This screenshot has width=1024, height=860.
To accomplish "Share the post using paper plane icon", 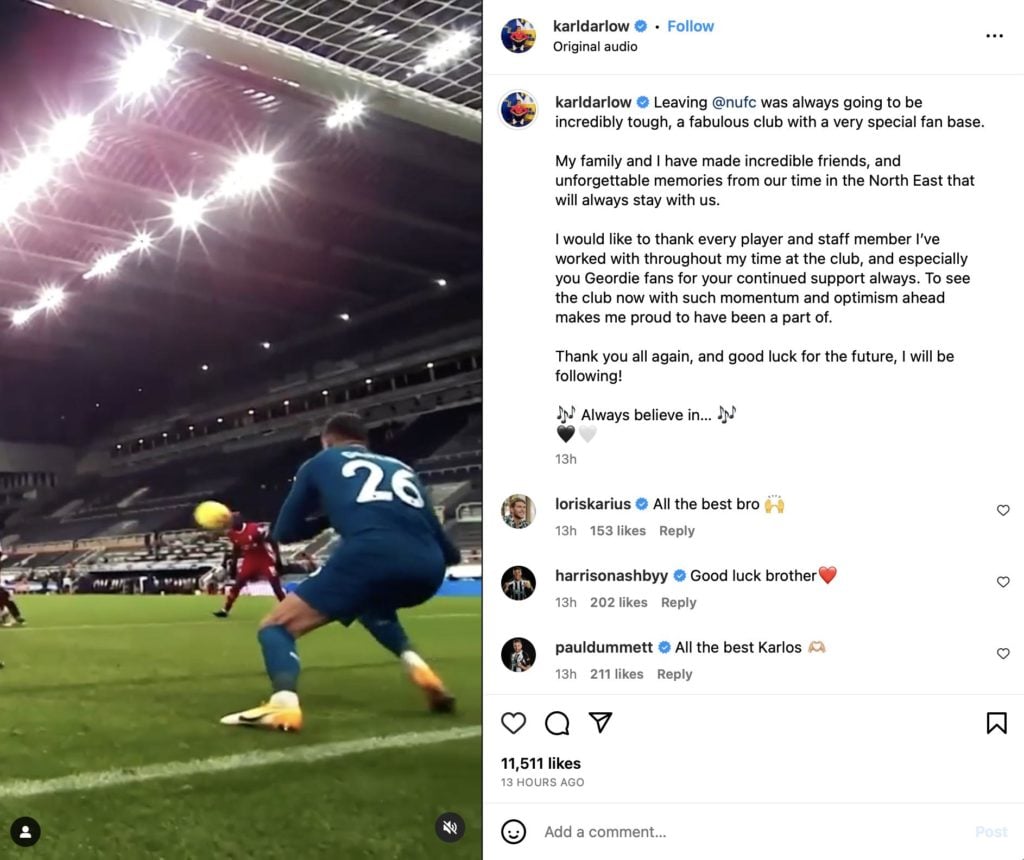I will pos(600,722).
